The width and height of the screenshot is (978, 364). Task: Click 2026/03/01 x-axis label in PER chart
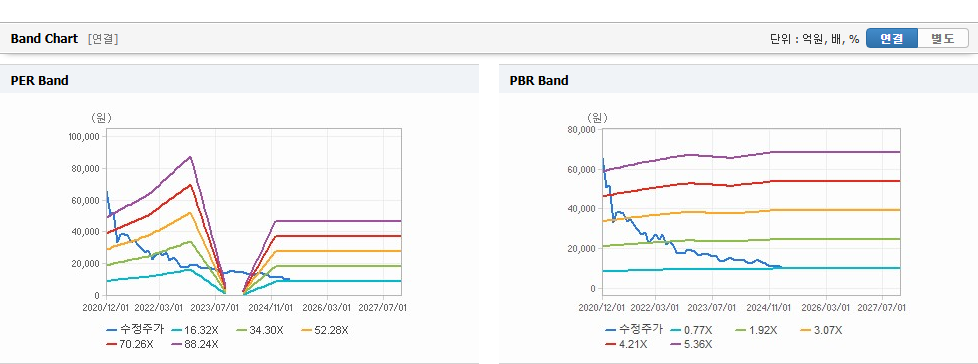(x=327, y=307)
